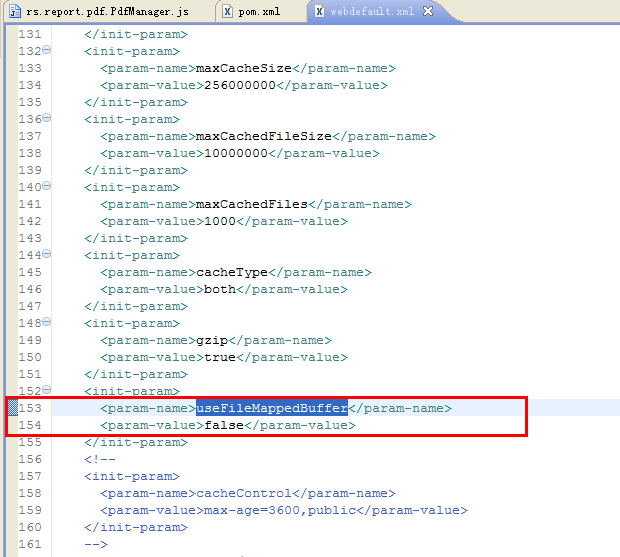Click the cacheControl text on line 158
The height and width of the screenshot is (557, 620).
(244, 493)
